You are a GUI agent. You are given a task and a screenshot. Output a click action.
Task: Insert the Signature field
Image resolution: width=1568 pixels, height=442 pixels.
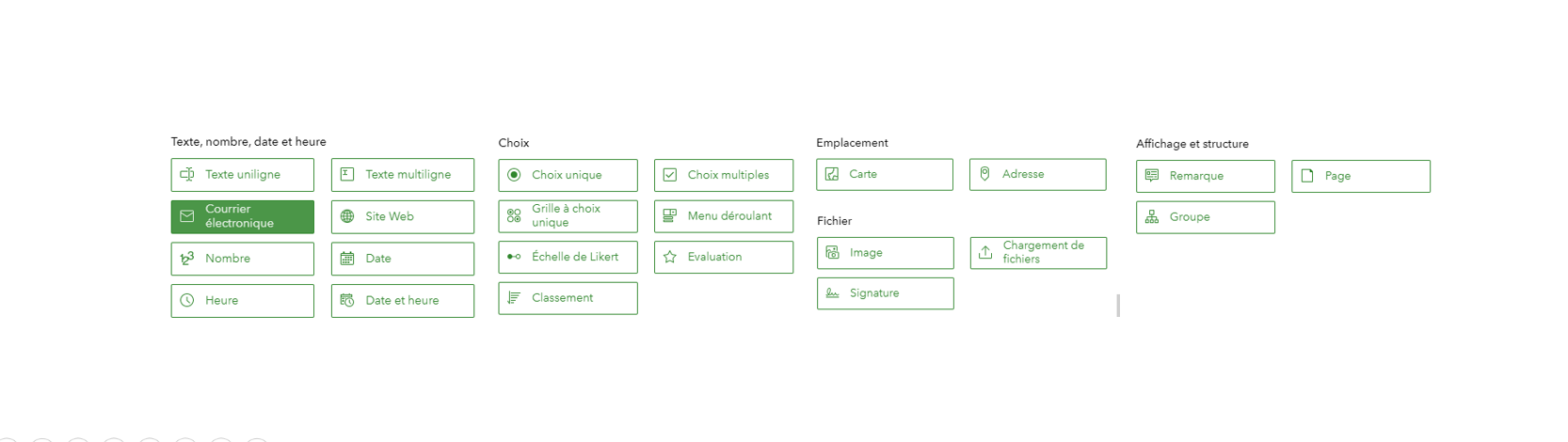885,293
